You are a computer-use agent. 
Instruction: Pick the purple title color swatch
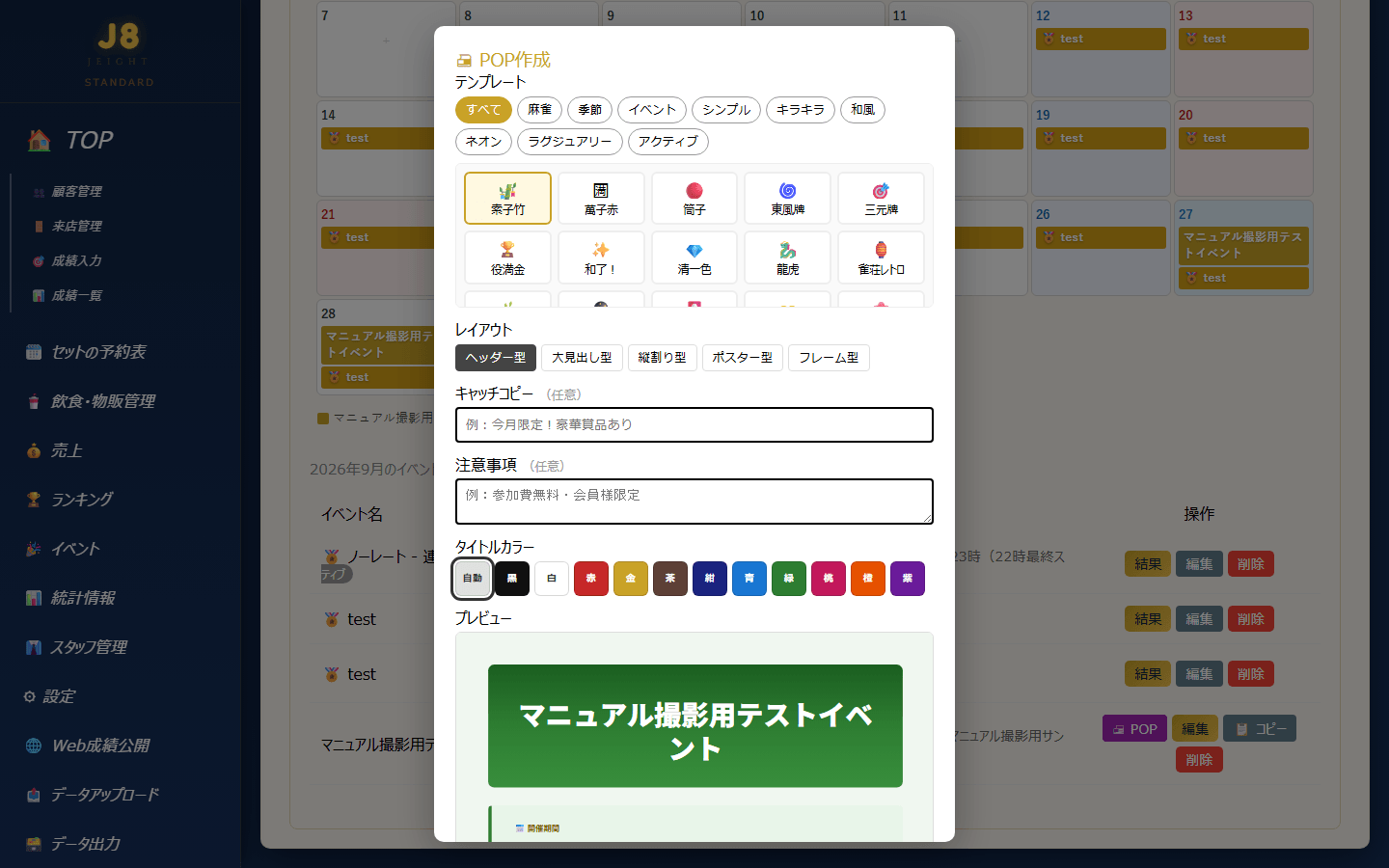908,579
